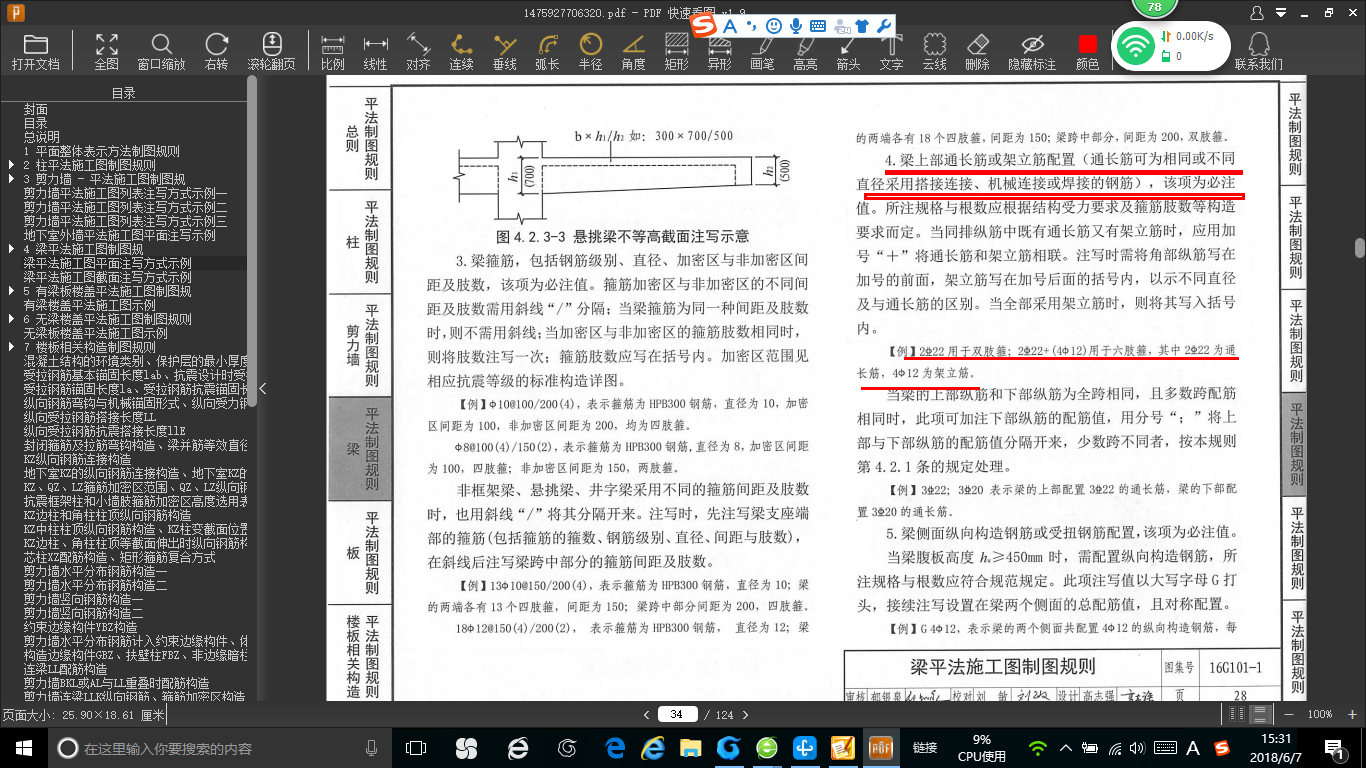Image resolution: width=1366 pixels, height=768 pixels.
Task: Select the 矩形 rectangle area tool
Action: (676, 51)
